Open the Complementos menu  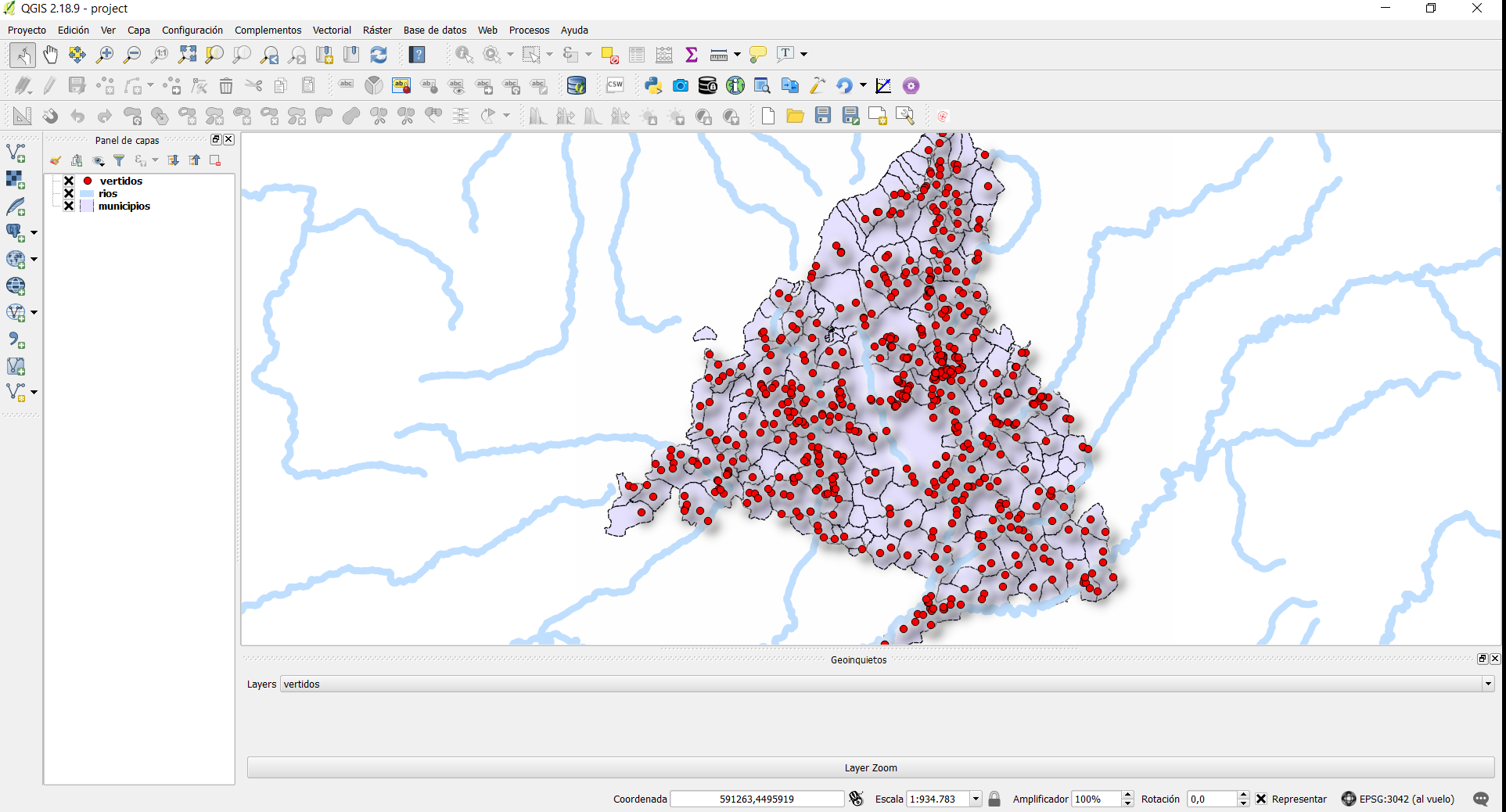(268, 30)
